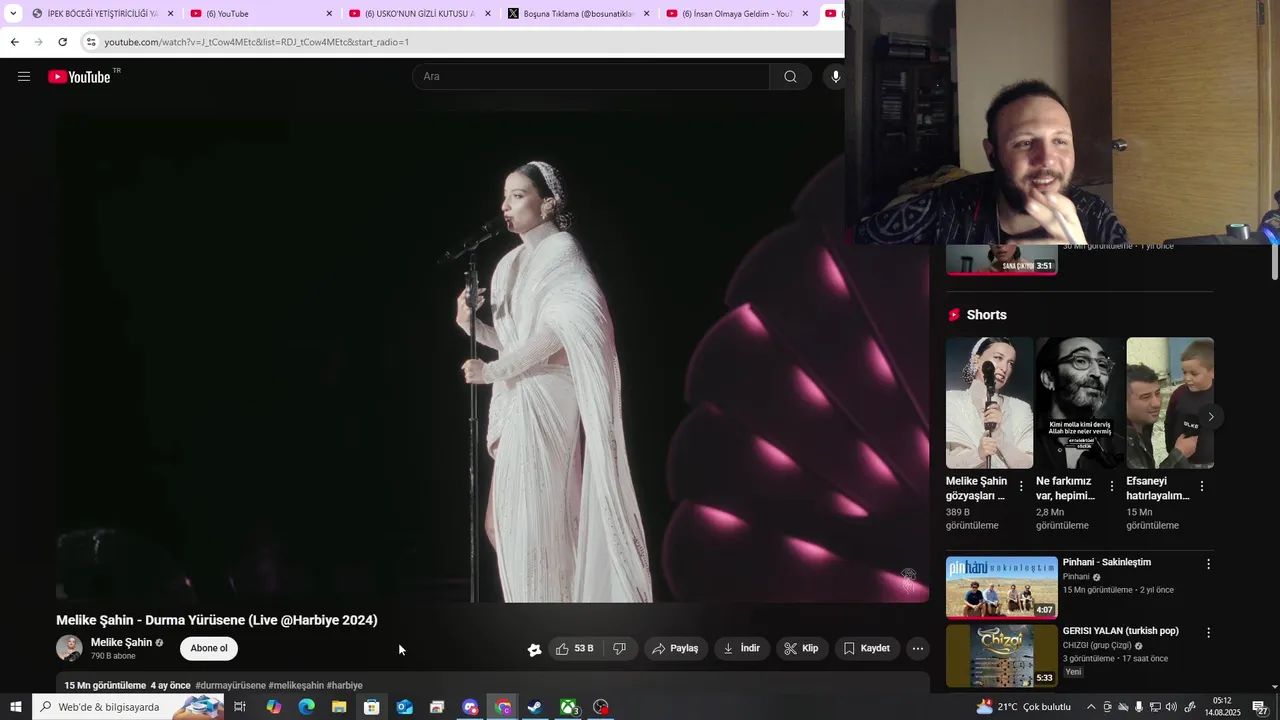This screenshot has height=720, width=1280.
Task: Click the #durmayürüsene hashtag
Action: 231,685
